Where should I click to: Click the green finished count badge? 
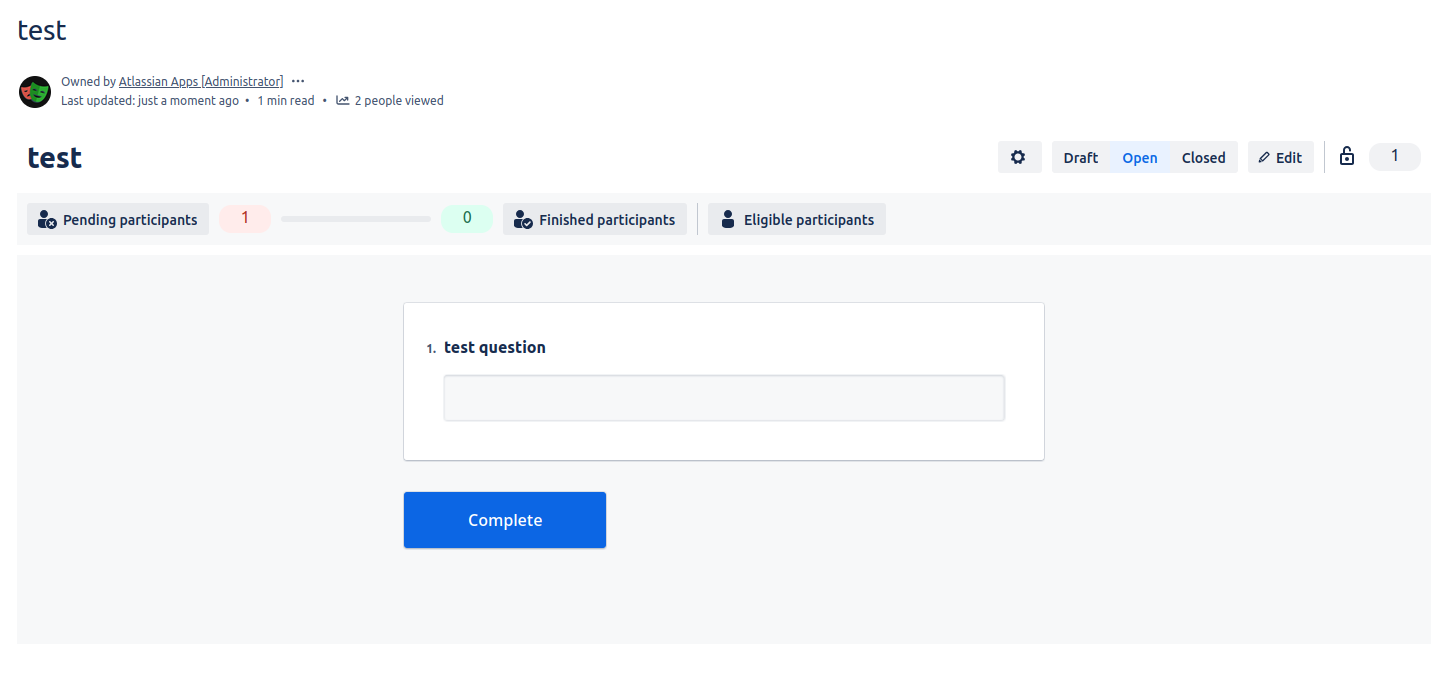coord(467,218)
